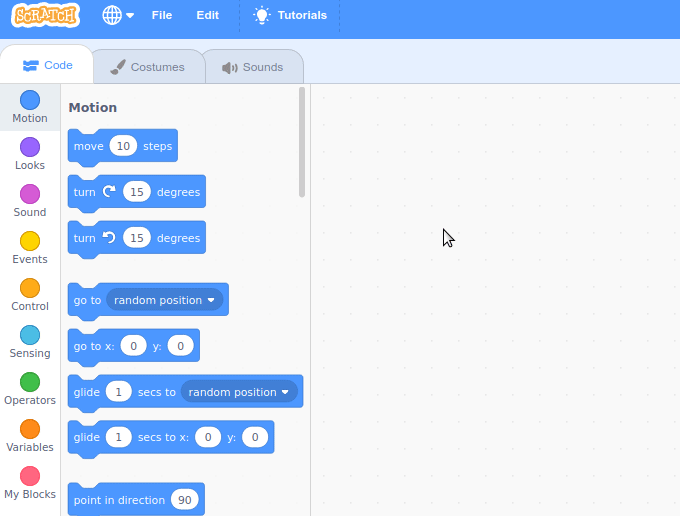Select the Operators category circle
The width and height of the screenshot is (680, 516).
click(30, 382)
